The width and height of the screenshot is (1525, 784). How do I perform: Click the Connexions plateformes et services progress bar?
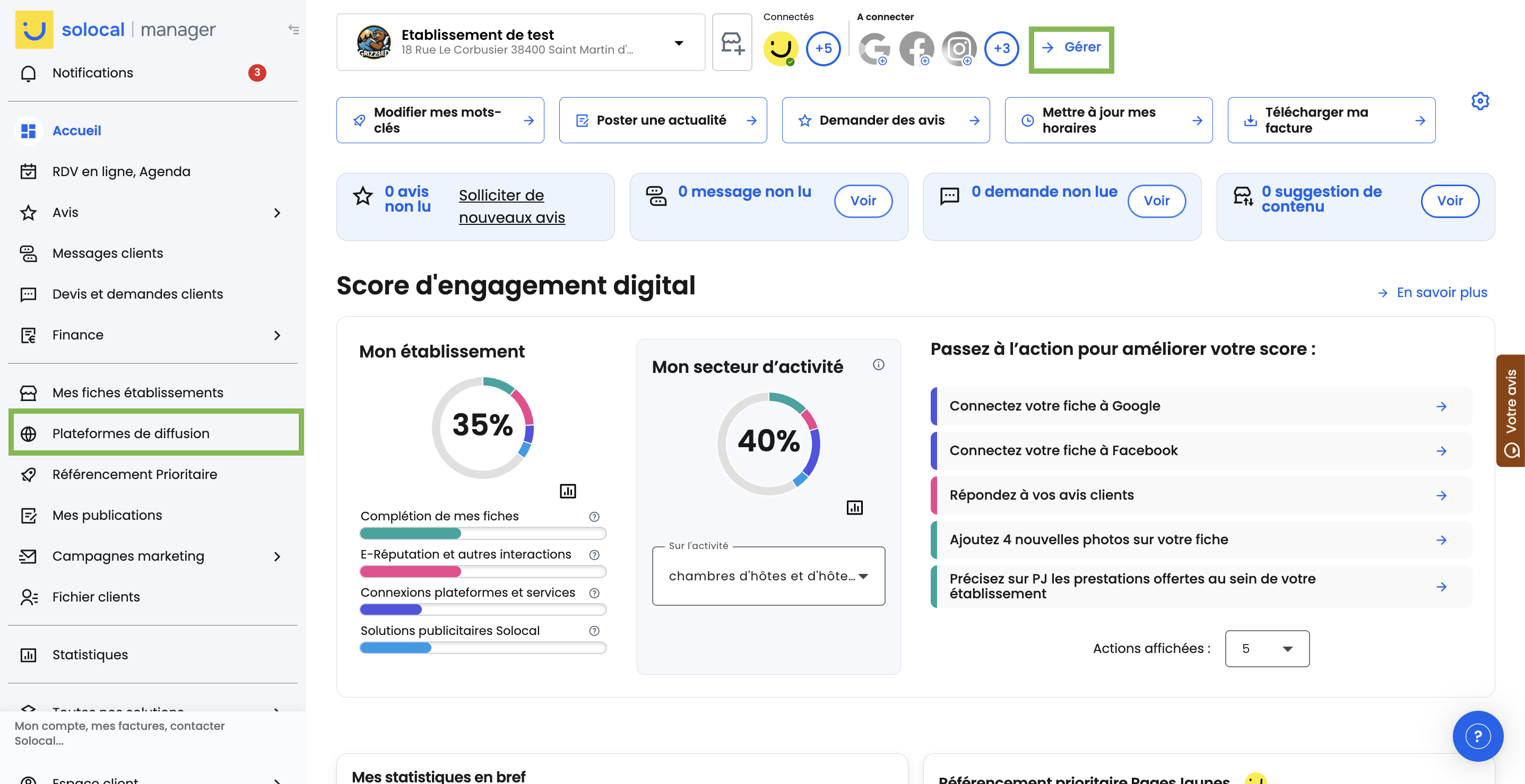(482, 609)
